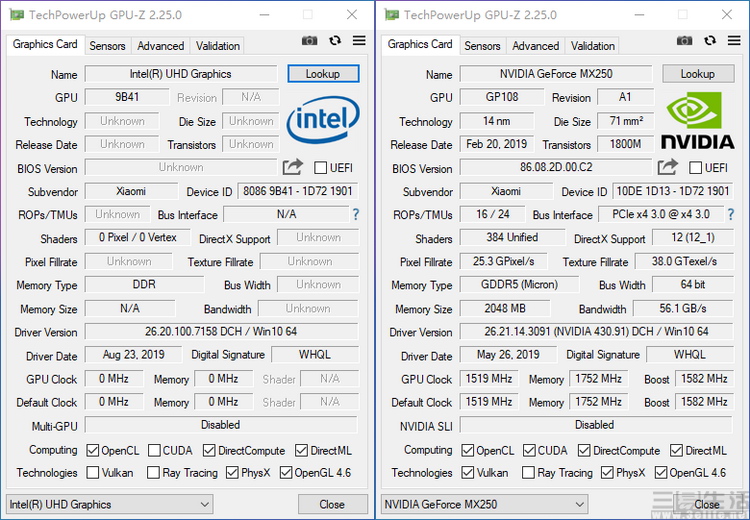Click Device ID value 8086 9B41 - 1D72 1901
Viewport: 750px width, 520px height.
[298, 191]
